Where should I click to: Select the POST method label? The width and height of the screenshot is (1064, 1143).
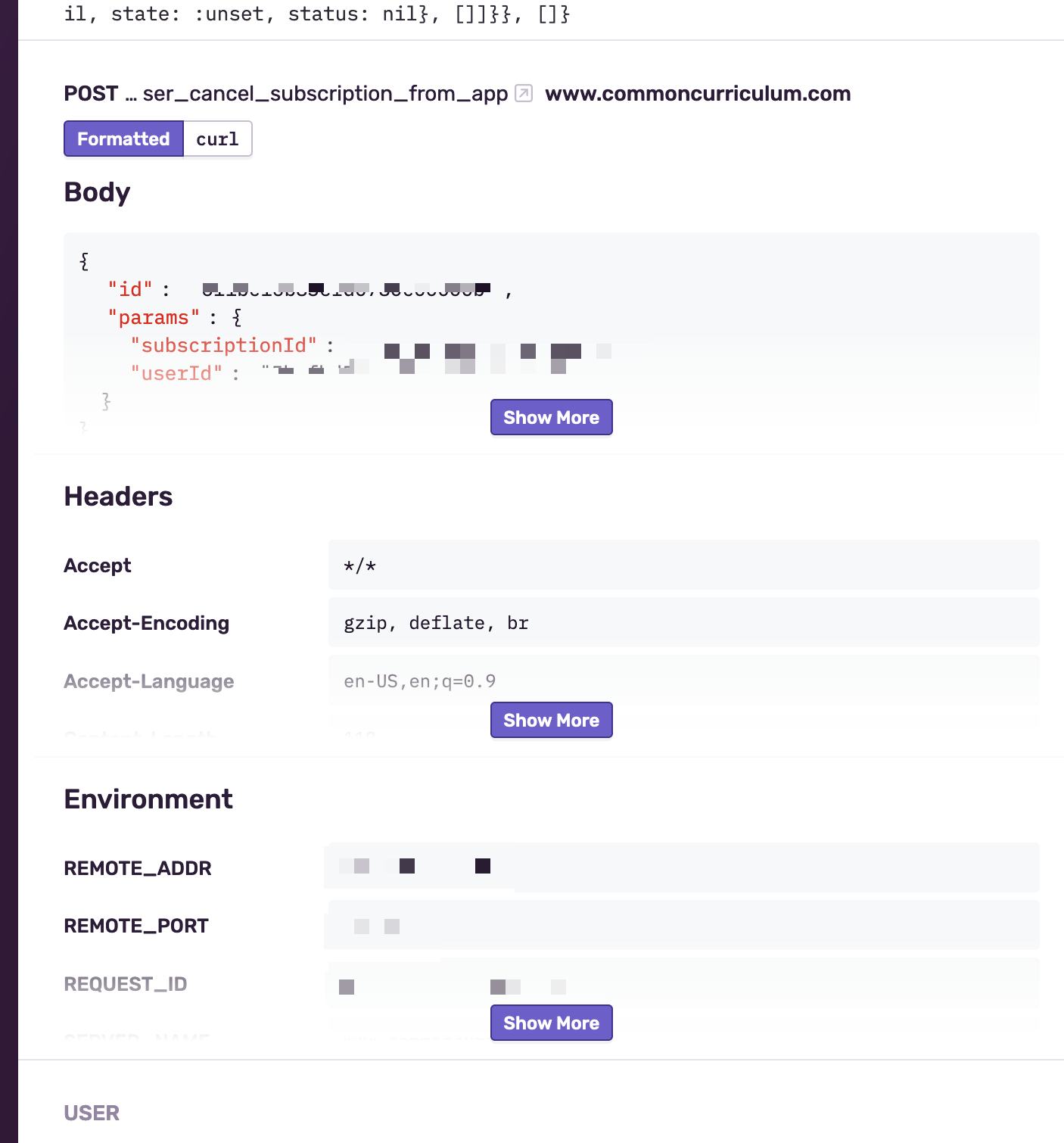(x=90, y=93)
